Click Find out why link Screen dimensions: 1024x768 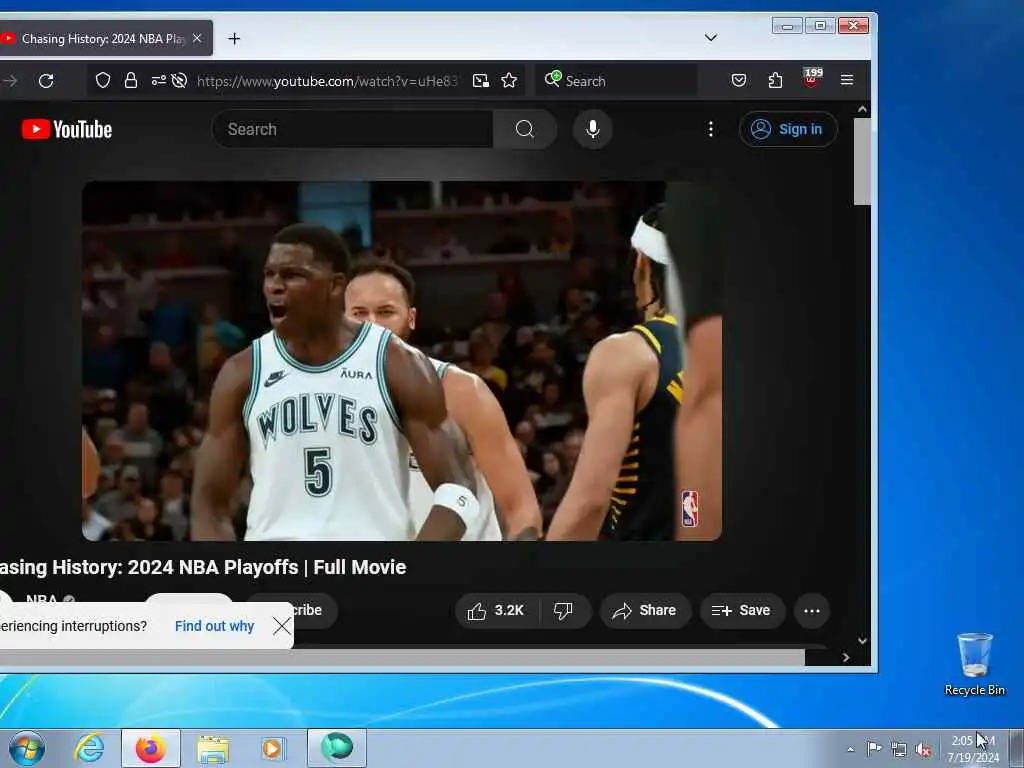[x=214, y=626]
